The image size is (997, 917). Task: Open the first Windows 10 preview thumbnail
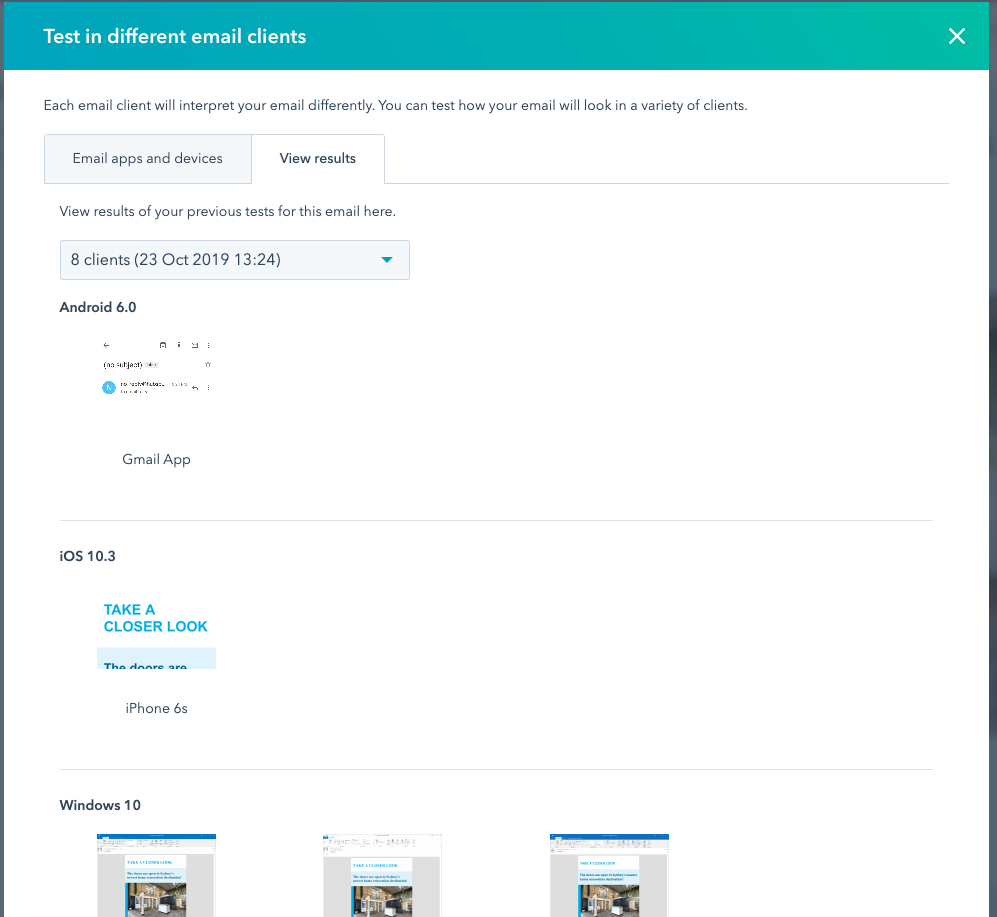(x=156, y=875)
